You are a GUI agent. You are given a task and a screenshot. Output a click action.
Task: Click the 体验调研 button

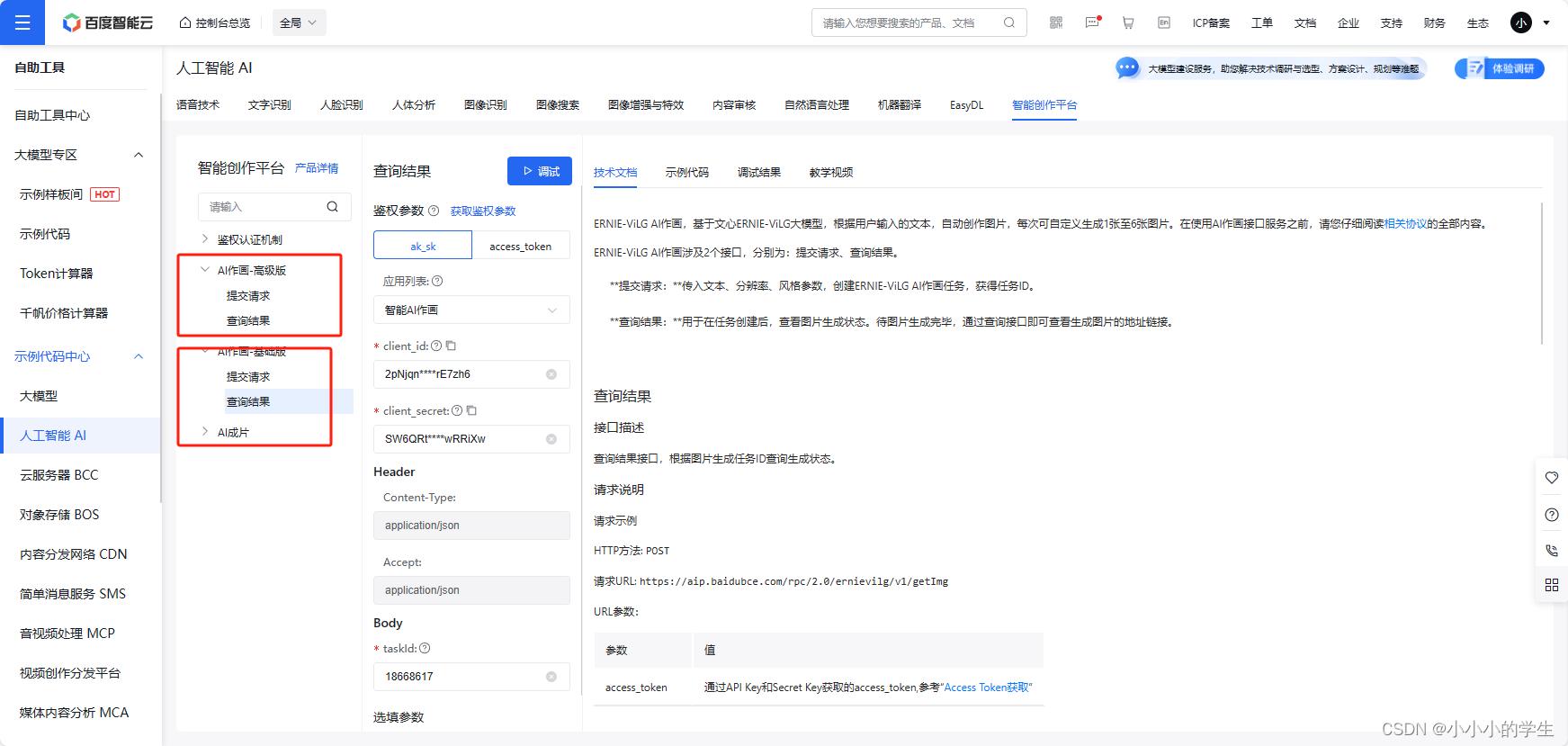tap(1501, 68)
